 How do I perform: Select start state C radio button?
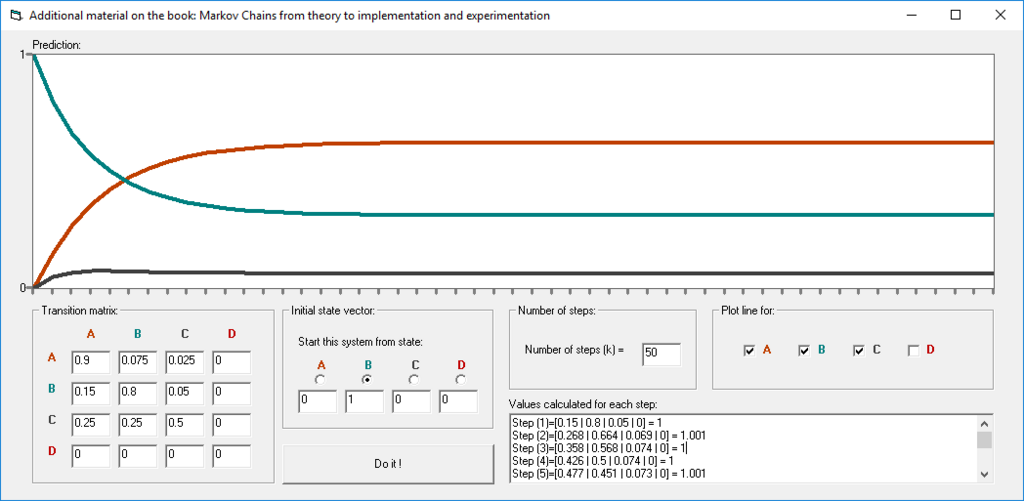tap(414, 379)
